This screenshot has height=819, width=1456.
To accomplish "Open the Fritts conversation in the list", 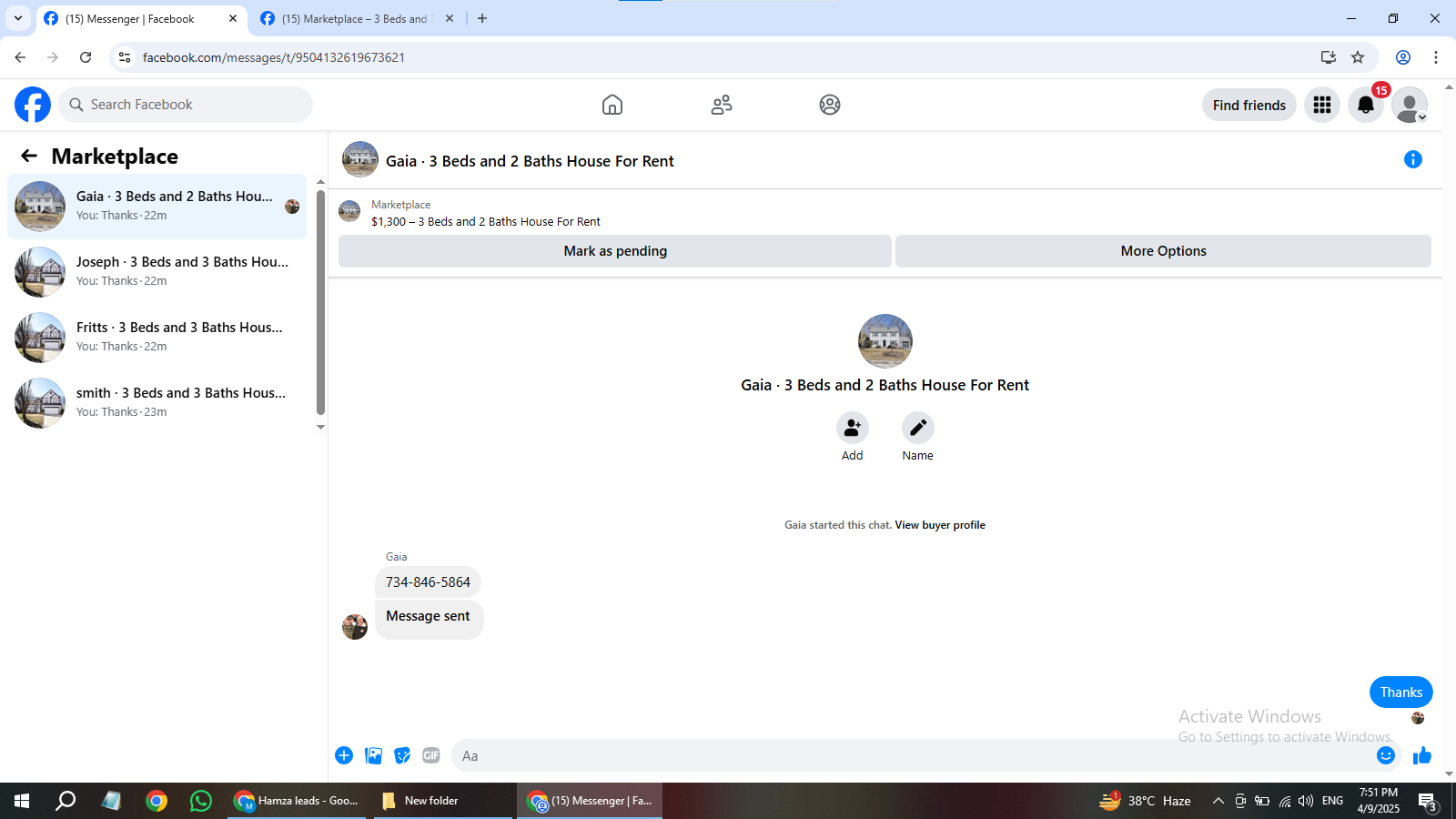I will click(x=157, y=338).
